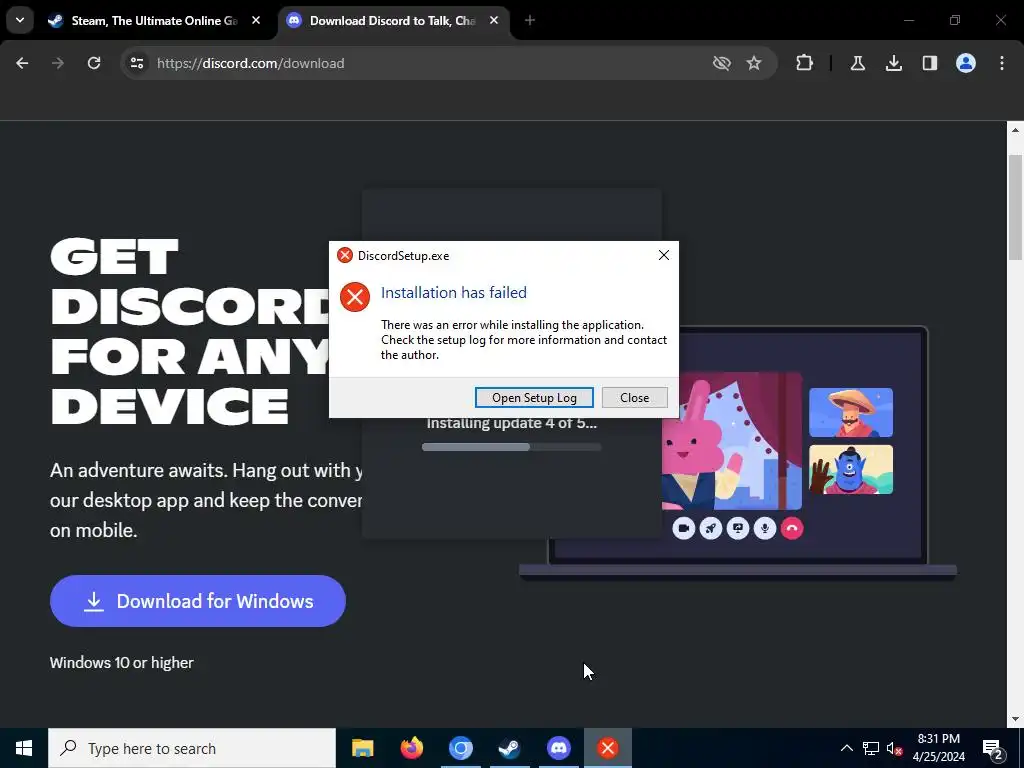This screenshot has width=1024, height=768.
Task: Click the page vertical scrollbar thumb
Action: point(1015,207)
